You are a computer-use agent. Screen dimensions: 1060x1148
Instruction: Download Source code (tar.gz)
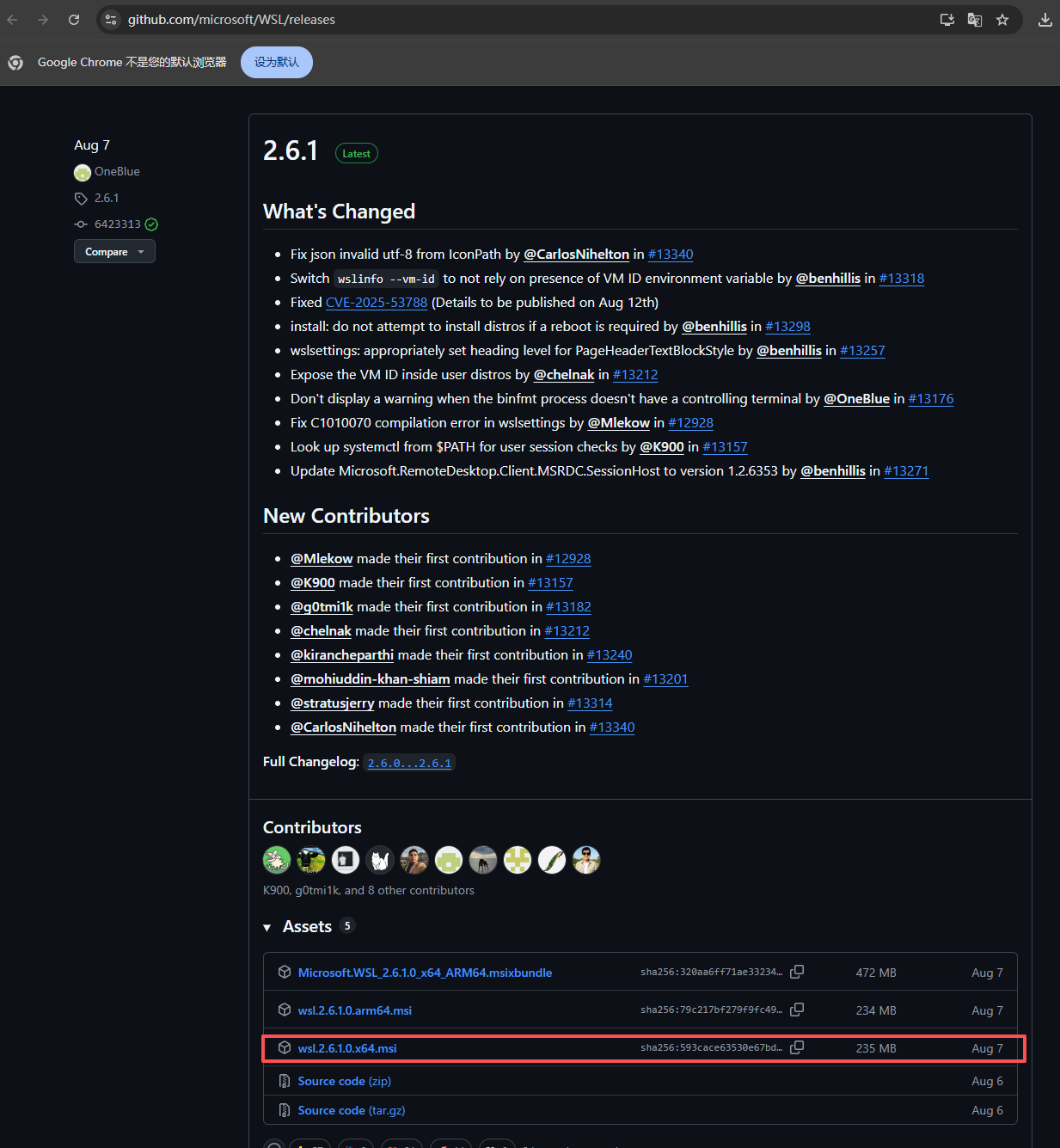[x=352, y=1110]
